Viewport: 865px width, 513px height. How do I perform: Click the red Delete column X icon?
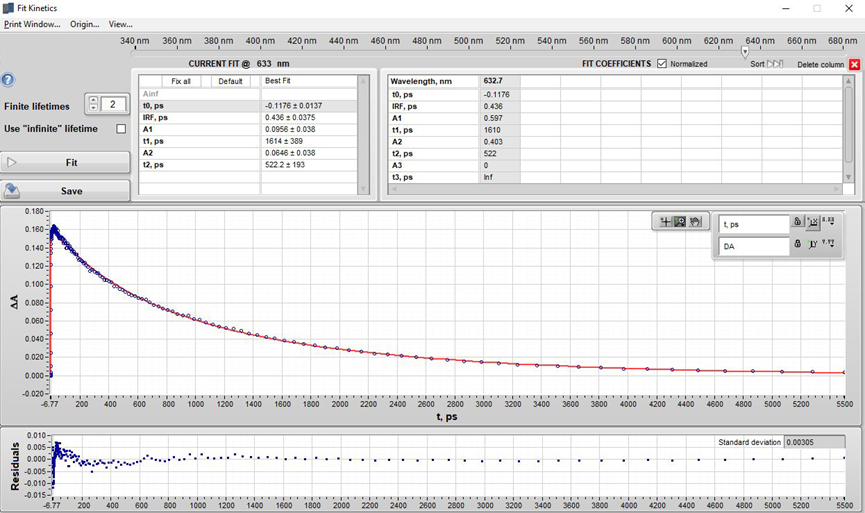pos(855,65)
